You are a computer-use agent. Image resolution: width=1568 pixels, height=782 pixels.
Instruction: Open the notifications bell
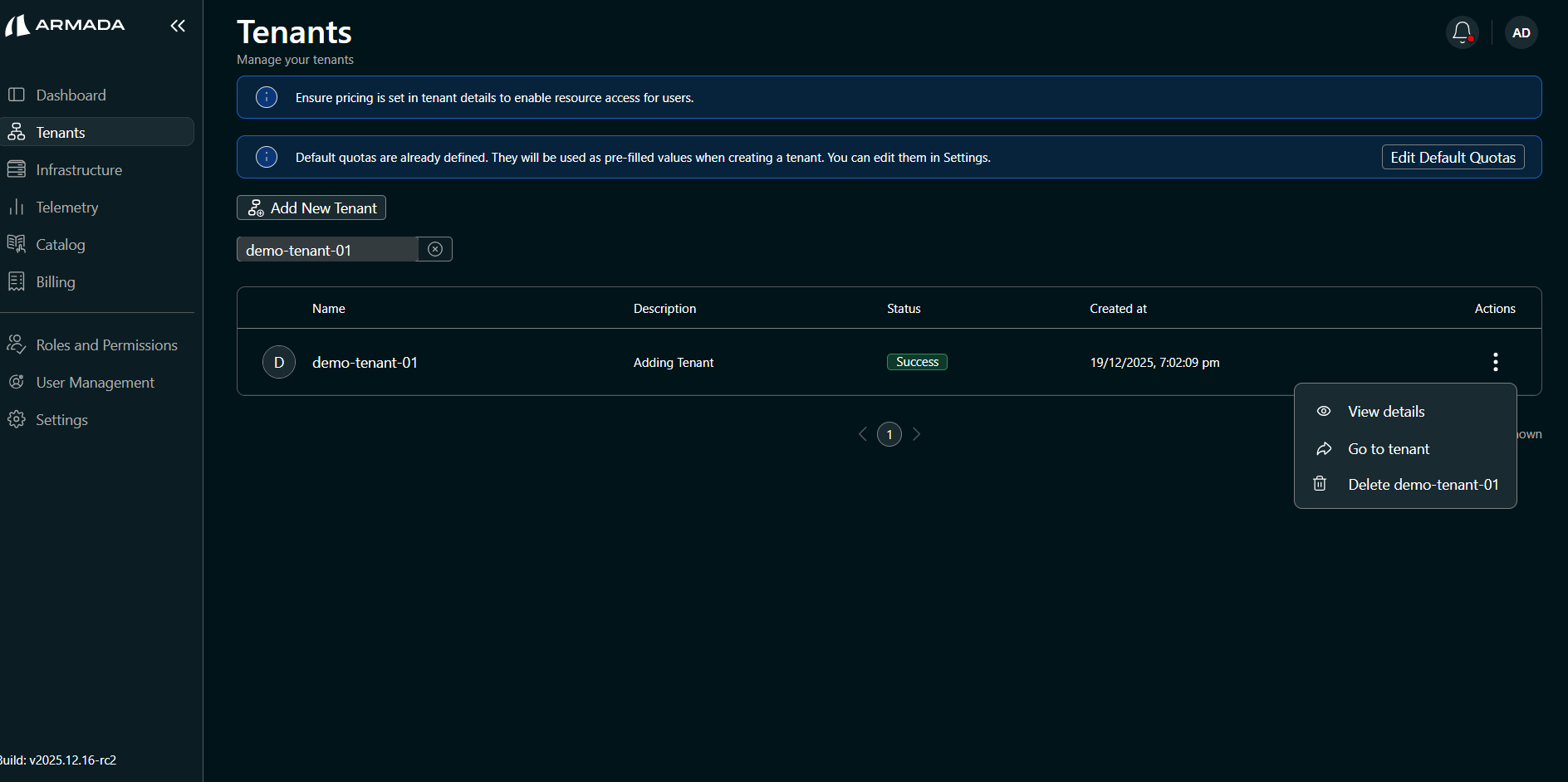[x=1462, y=32]
